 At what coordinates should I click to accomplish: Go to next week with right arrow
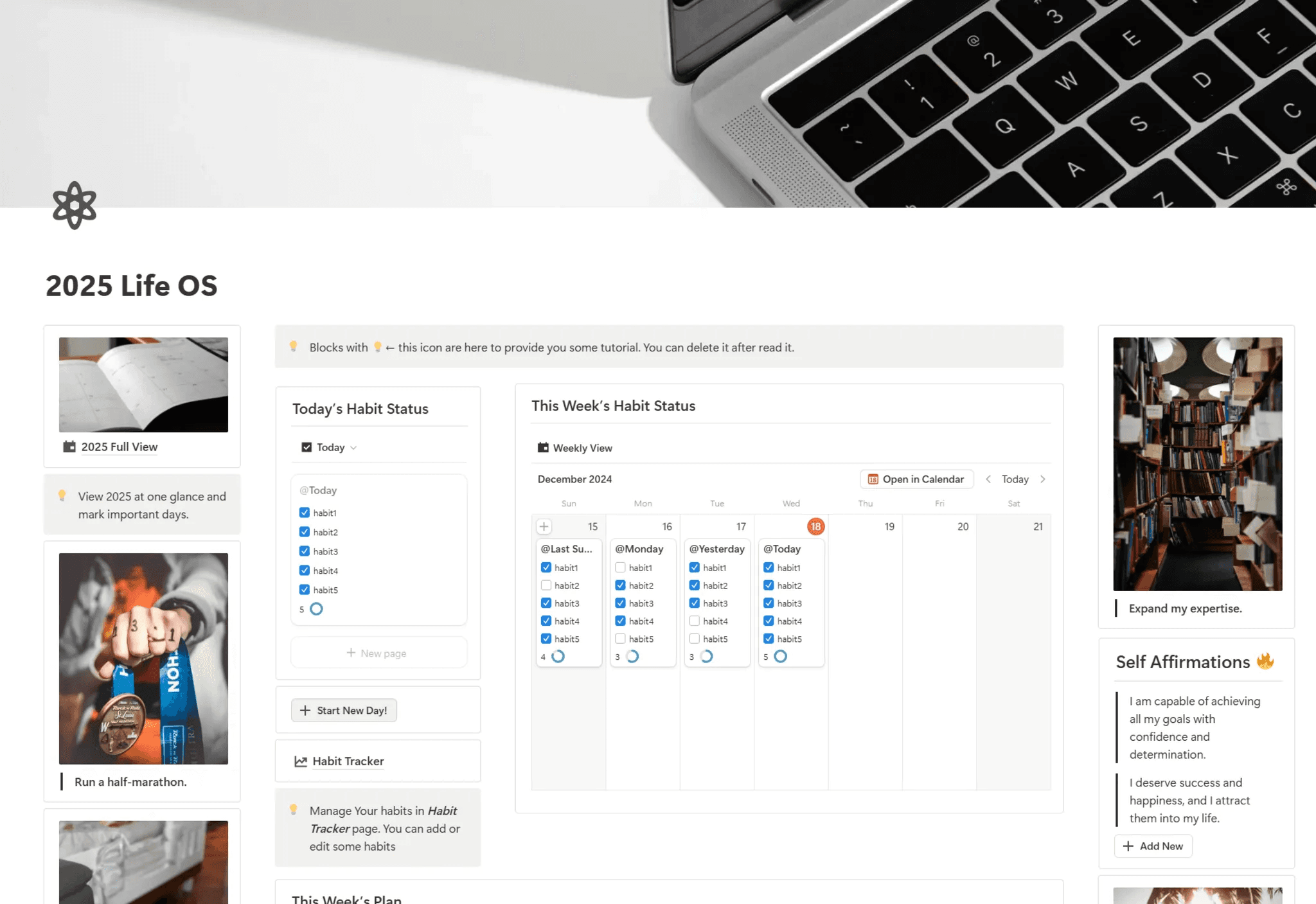point(1043,479)
